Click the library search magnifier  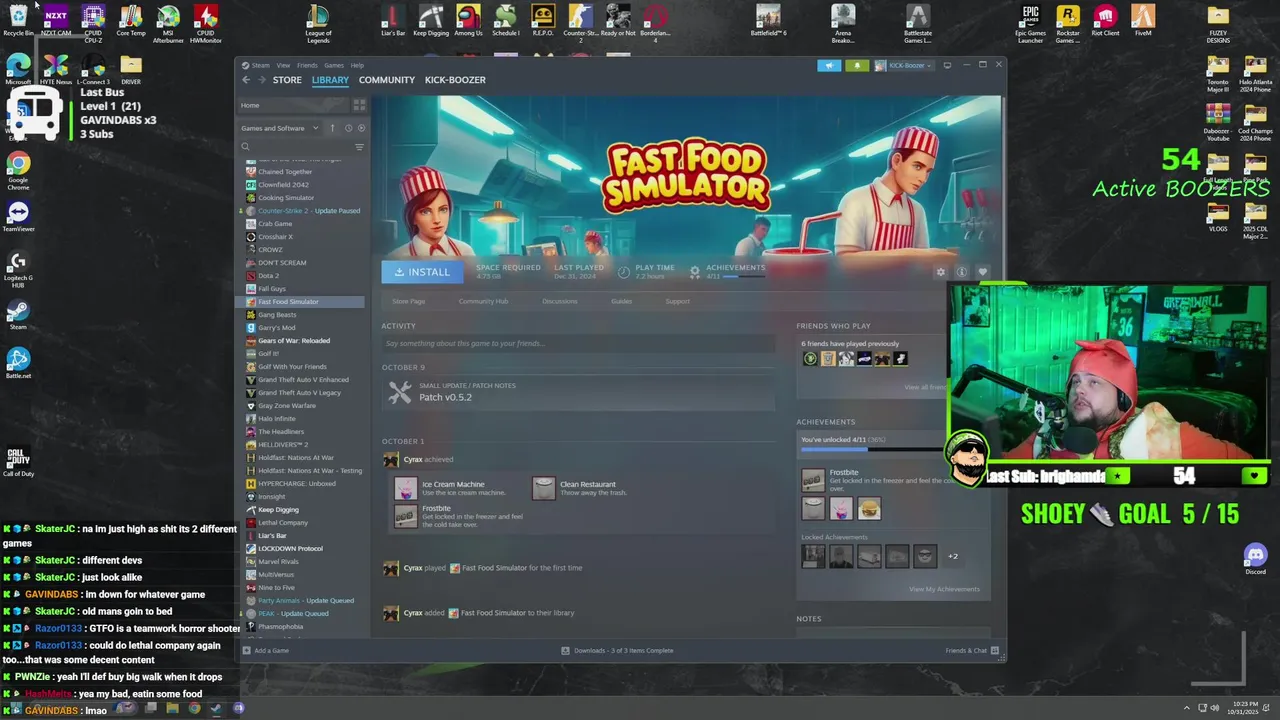coord(245,147)
